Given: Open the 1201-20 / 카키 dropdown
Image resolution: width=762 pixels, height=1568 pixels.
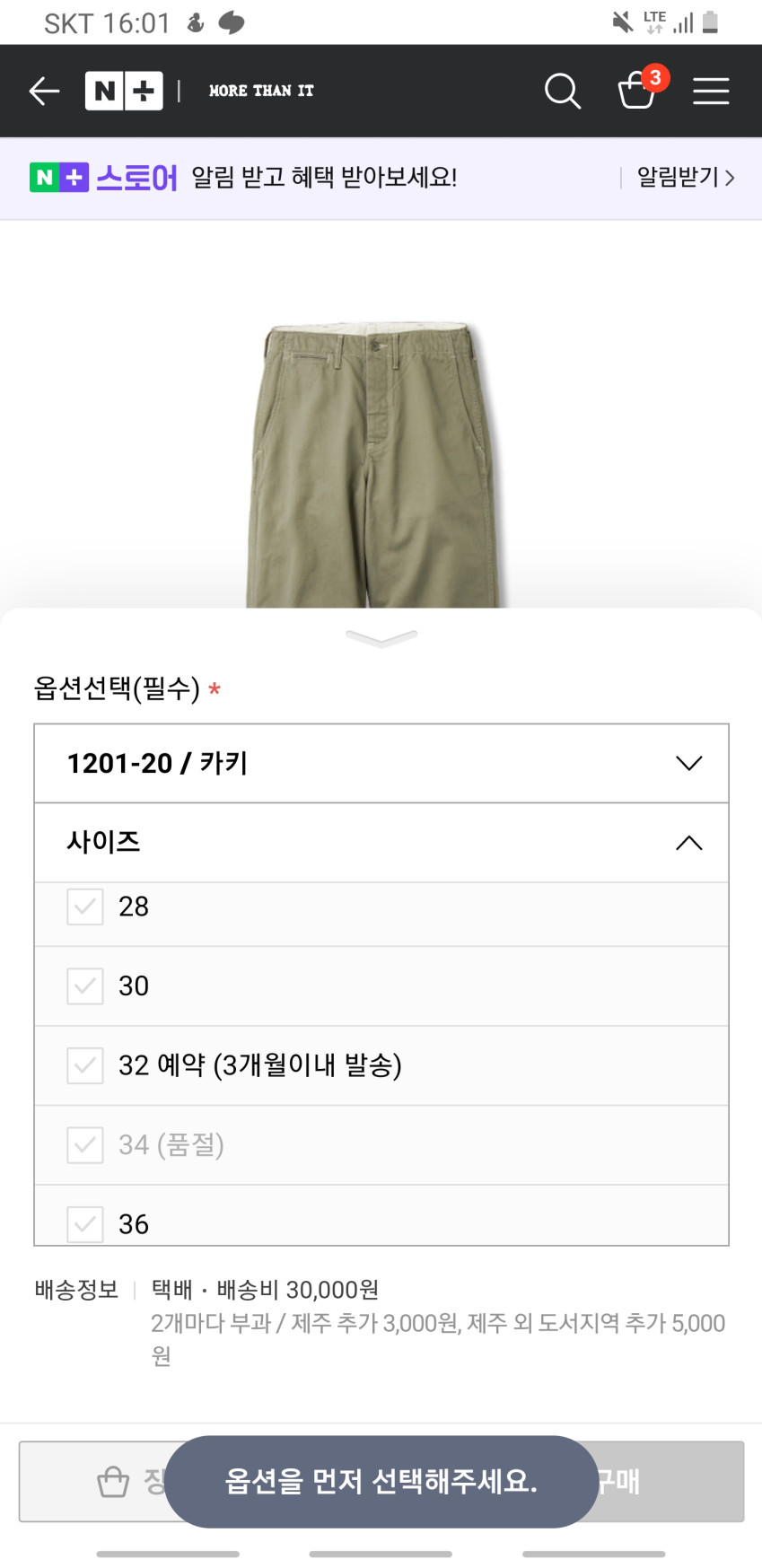Looking at the screenshot, I should 381,763.
